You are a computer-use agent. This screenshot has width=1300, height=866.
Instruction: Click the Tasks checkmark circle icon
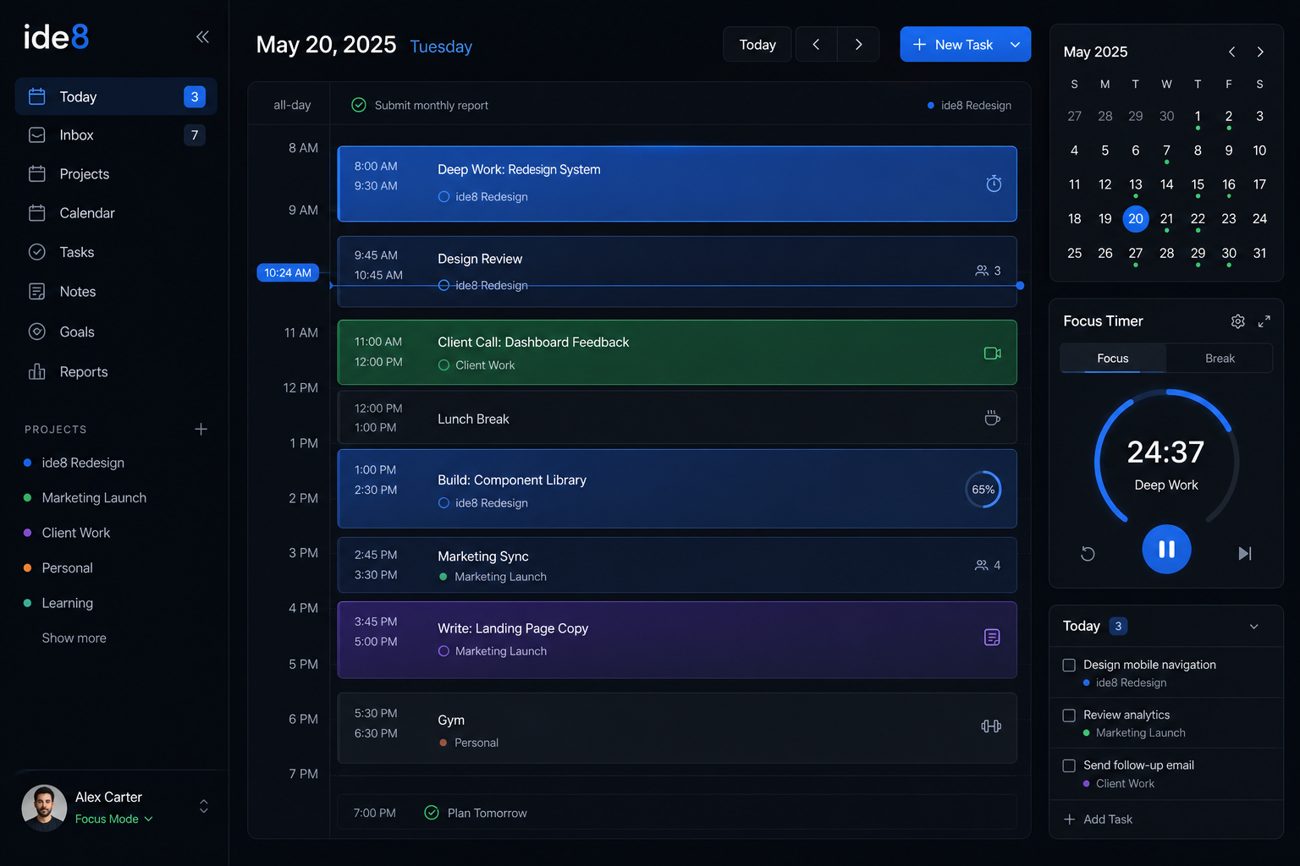click(37, 252)
